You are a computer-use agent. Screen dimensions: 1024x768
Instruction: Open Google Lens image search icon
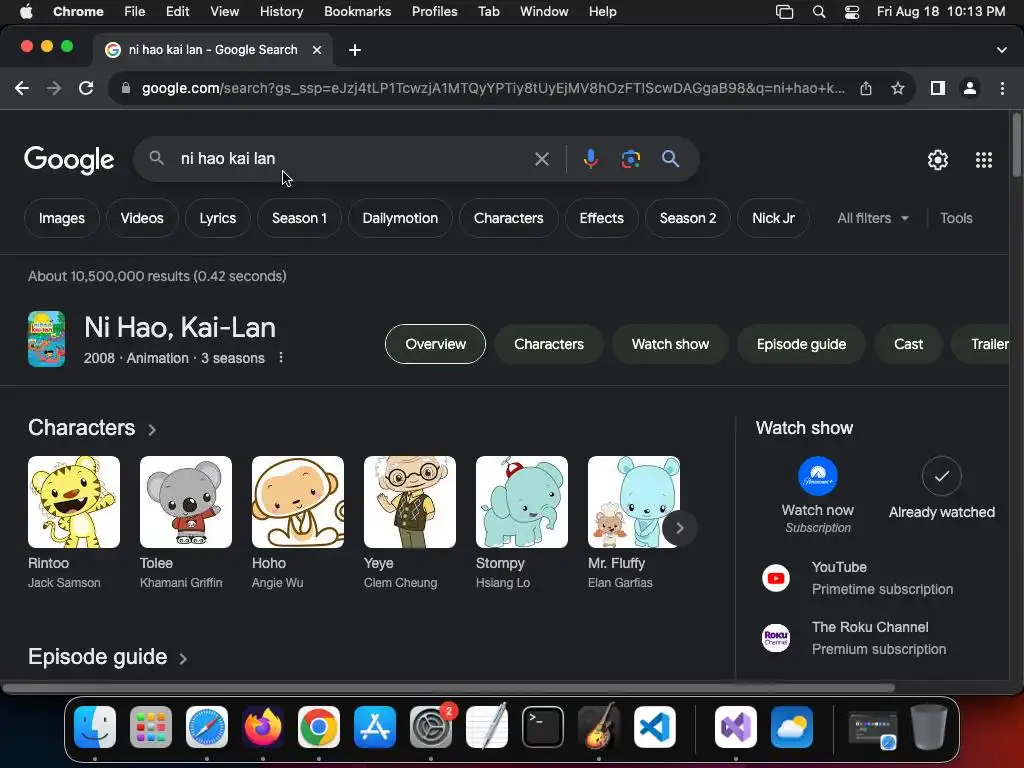coord(630,159)
